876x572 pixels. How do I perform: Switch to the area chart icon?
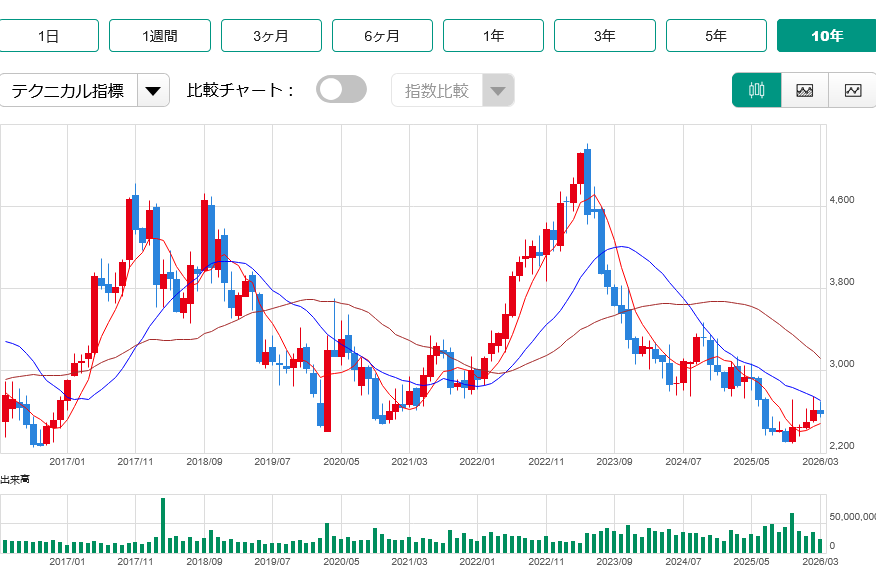[804, 90]
